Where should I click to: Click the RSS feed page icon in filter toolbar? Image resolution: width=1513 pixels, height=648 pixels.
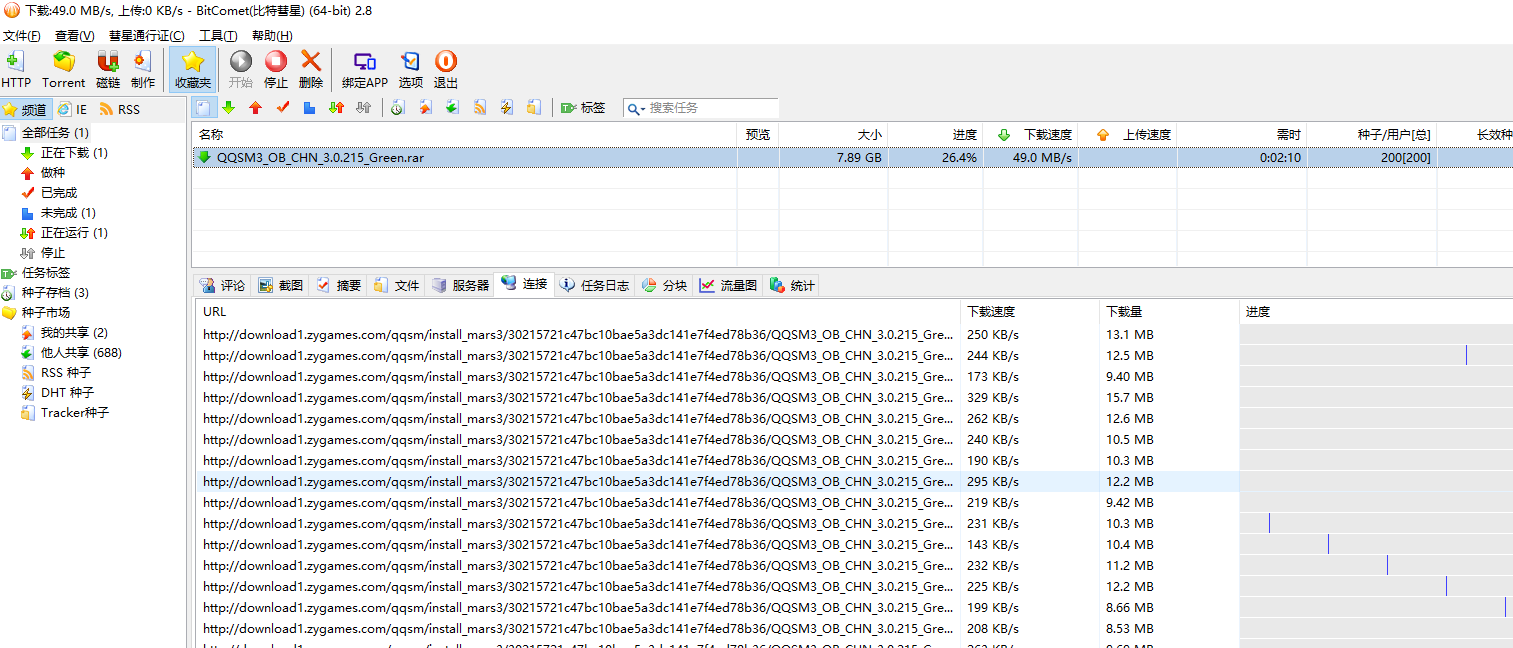pos(480,107)
